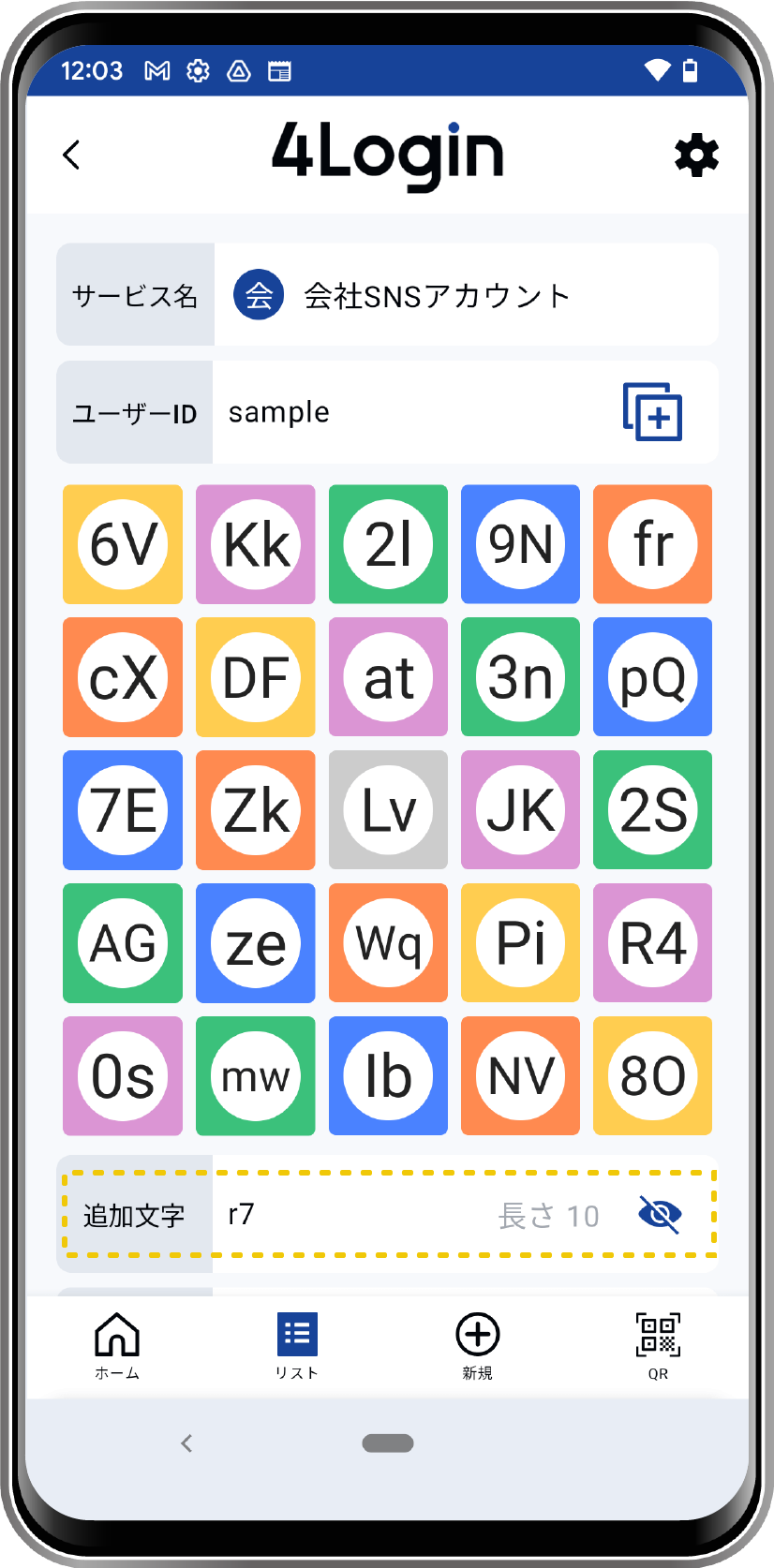The width and height of the screenshot is (774, 1568).
Task: Open the QR scanner tab
Action: [x=658, y=1345]
